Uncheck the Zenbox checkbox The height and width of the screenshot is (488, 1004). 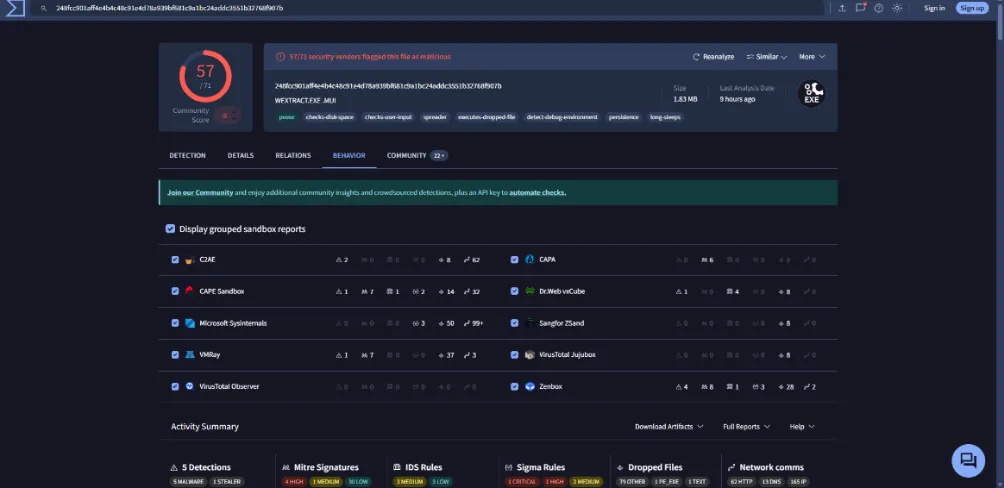click(x=514, y=387)
